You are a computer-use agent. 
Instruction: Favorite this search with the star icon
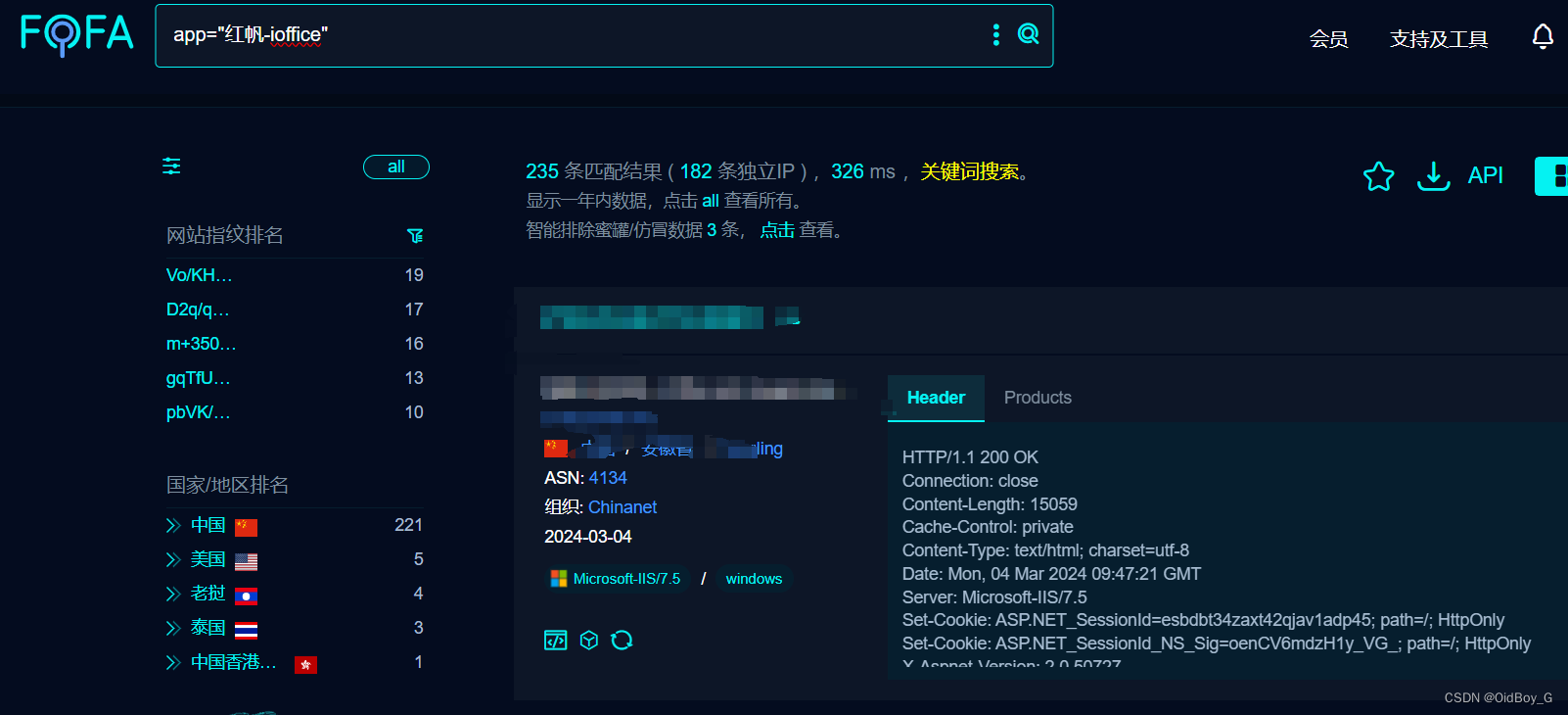(1378, 176)
